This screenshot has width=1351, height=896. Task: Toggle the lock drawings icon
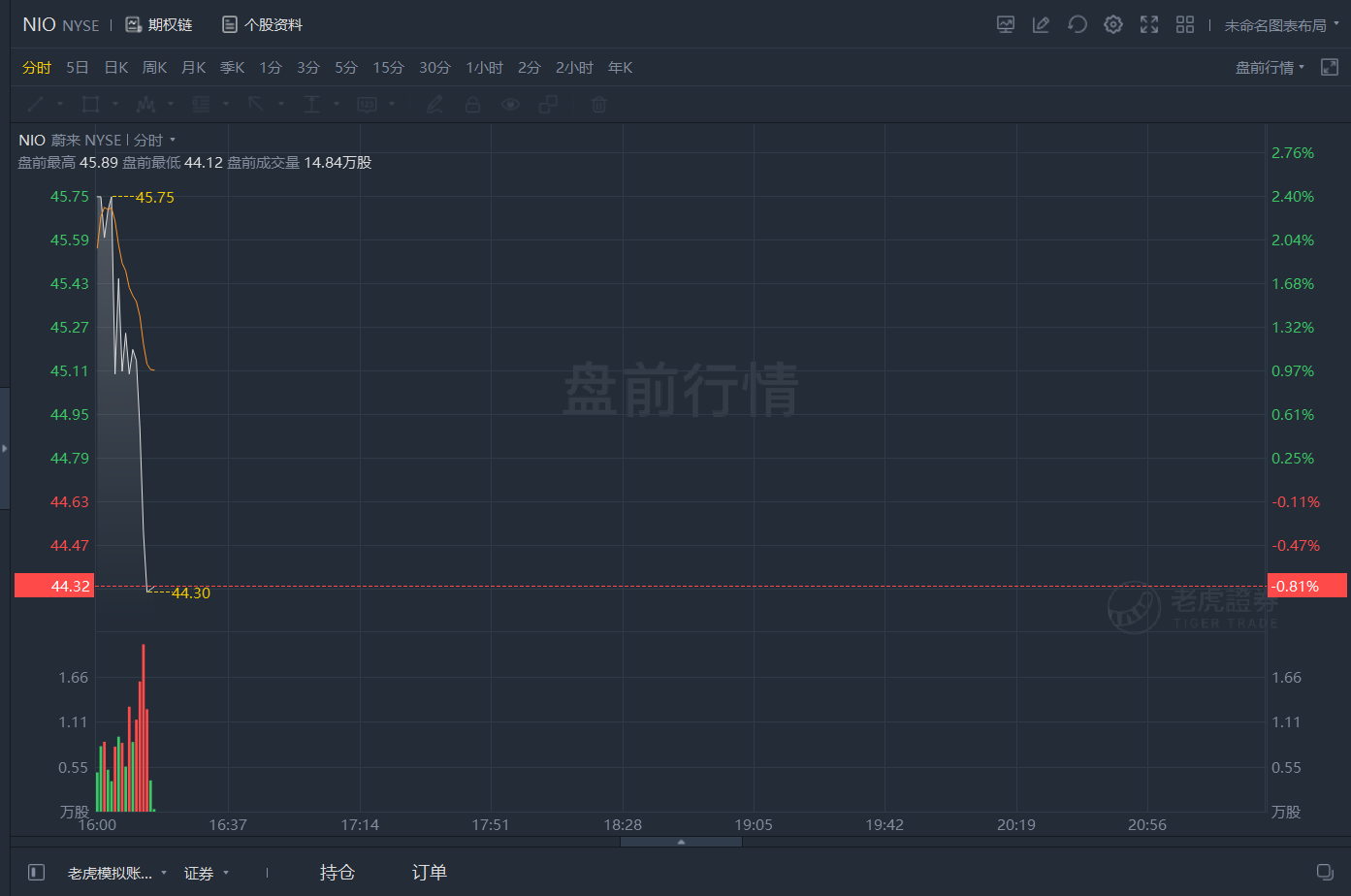click(x=472, y=104)
